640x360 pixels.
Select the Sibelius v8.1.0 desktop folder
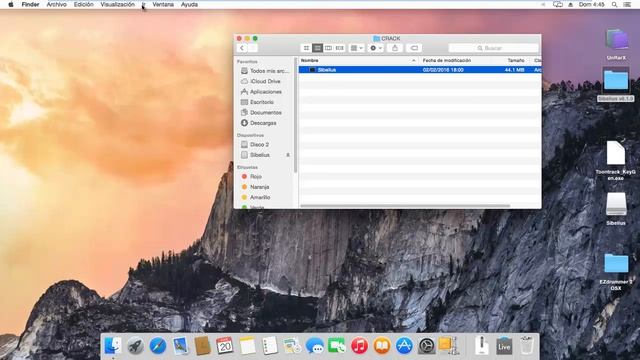(616, 85)
